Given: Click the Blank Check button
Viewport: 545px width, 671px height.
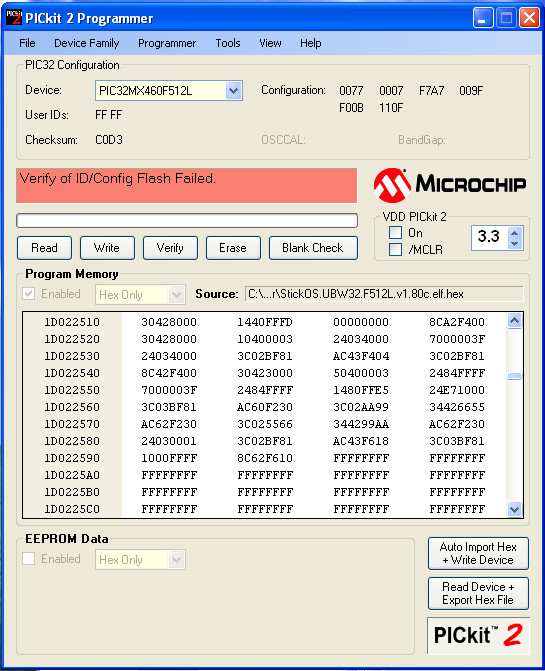Looking at the screenshot, I should click(313, 248).
